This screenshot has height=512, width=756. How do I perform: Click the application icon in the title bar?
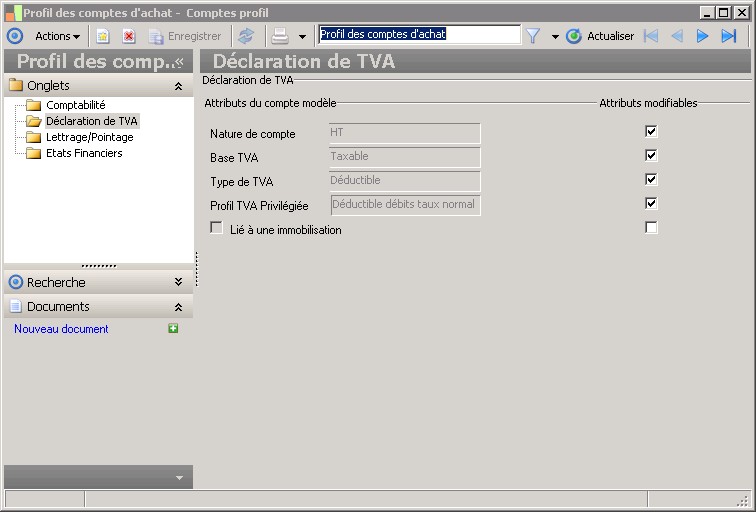(x=13, y=13)
